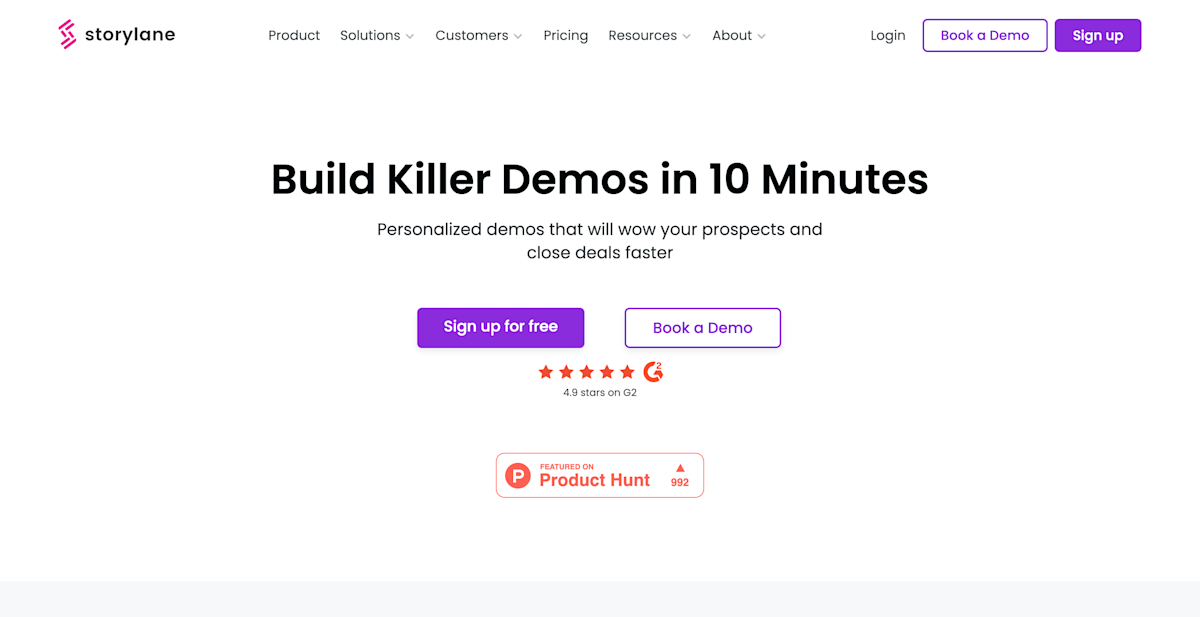Open the About dropdown menu

point(739,35)
